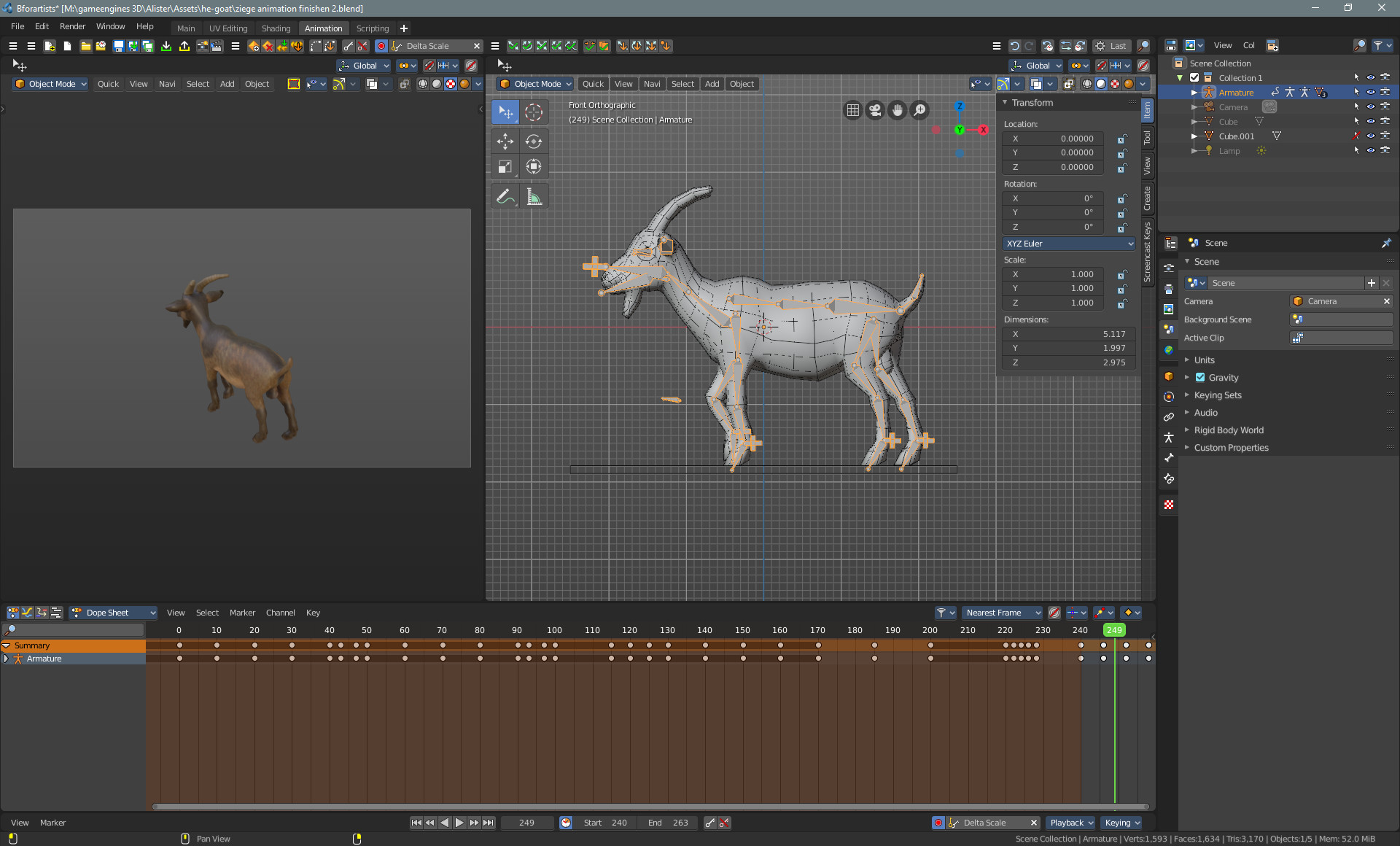1400x846 pixels.
Task: Click the zoom magnifier navigation icon
Action: pyautogui.click(x=920, y=110)
